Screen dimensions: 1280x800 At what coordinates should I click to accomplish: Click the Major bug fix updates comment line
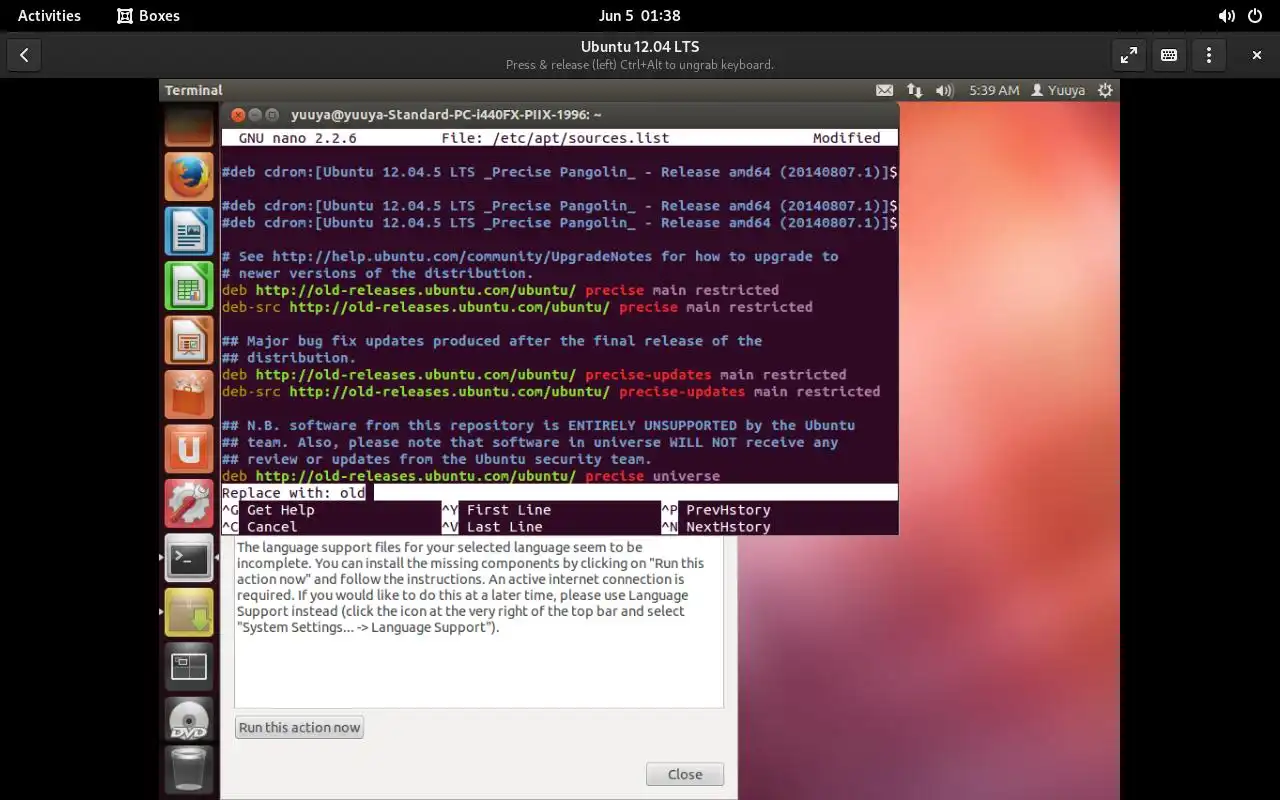[x=492, y=341]
